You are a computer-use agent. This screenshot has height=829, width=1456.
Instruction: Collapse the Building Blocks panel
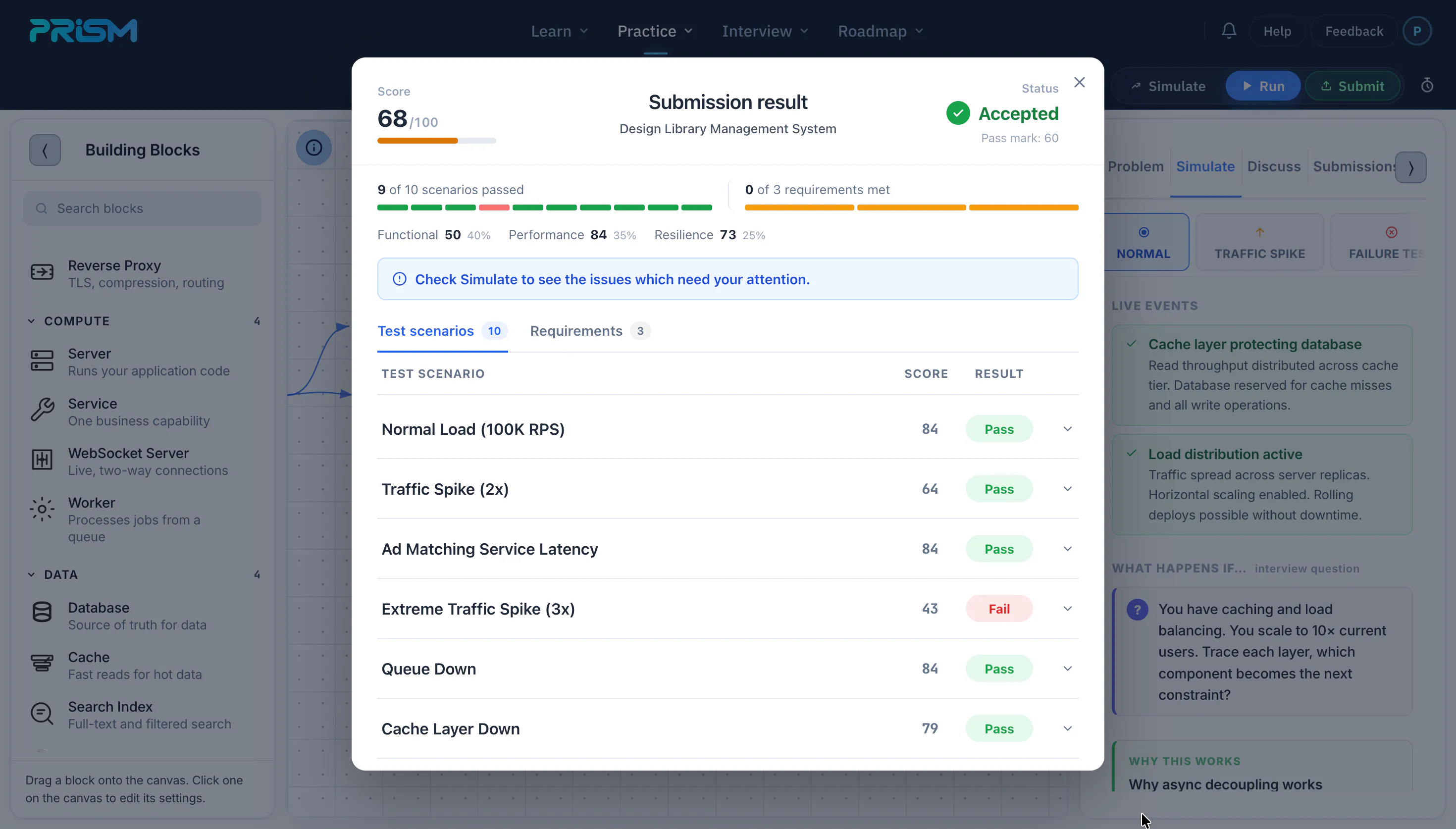[45, 150]
